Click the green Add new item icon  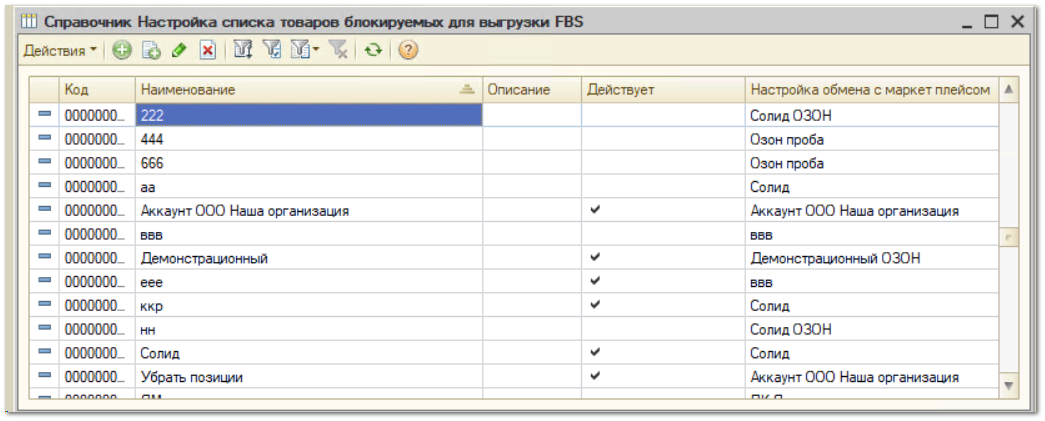122,50
